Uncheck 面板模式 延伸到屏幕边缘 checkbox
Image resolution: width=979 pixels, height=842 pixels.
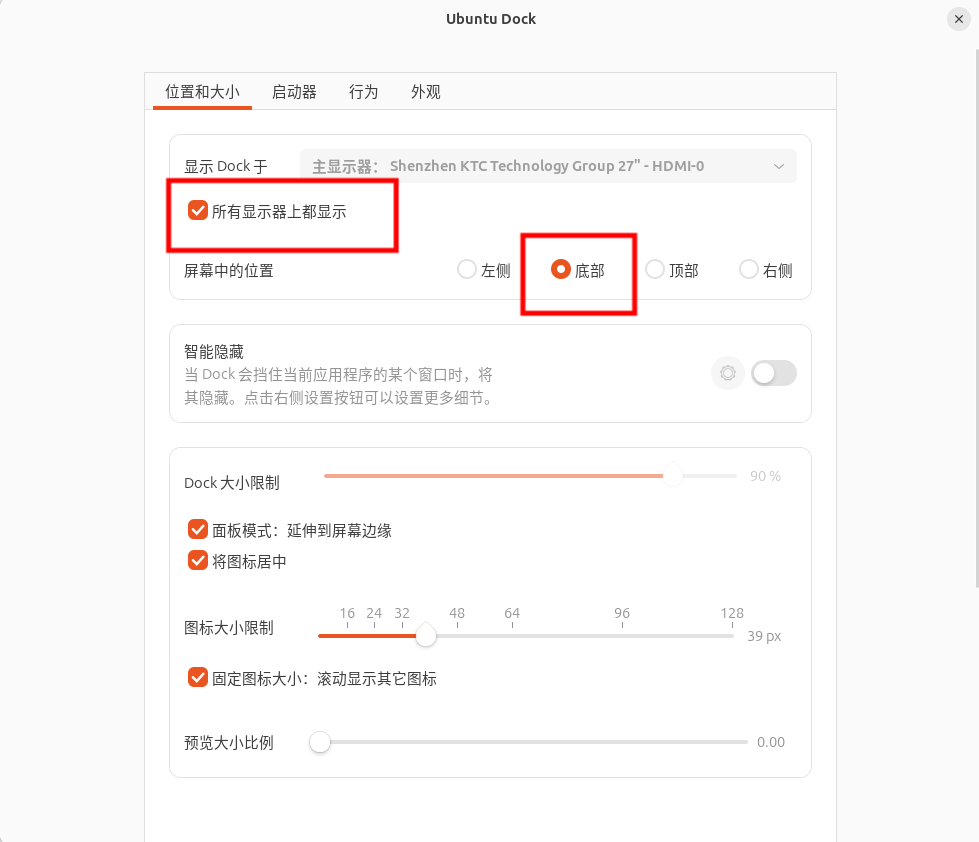point(198,530)
